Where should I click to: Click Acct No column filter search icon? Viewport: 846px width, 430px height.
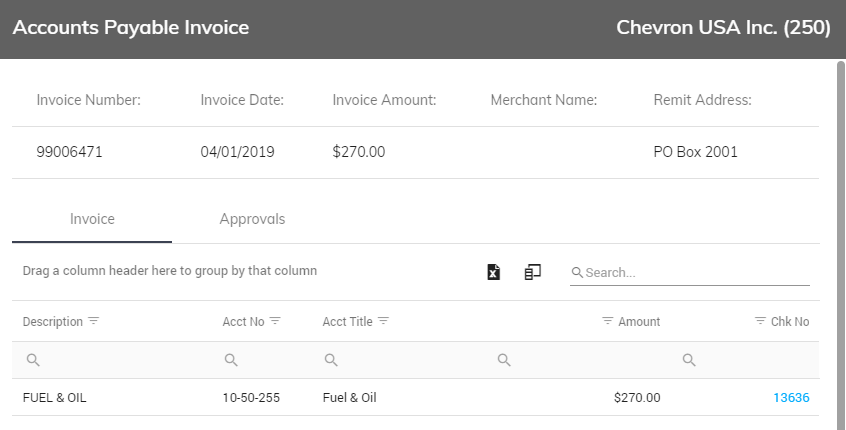point(231,360)
